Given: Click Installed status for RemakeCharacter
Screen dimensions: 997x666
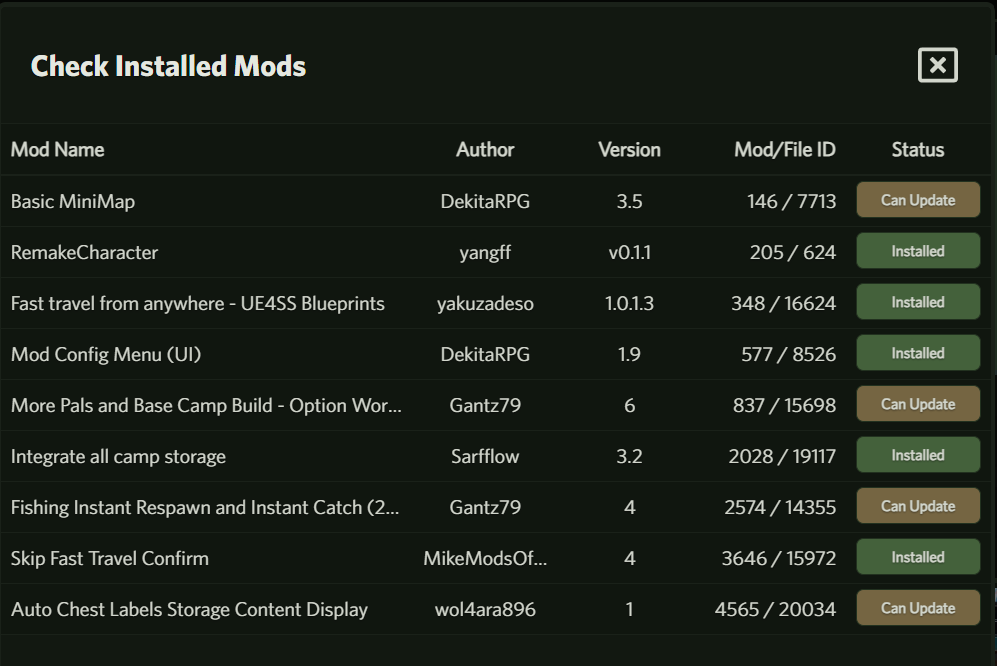Looking at the screenshot, I should click(x=918, y=251).
